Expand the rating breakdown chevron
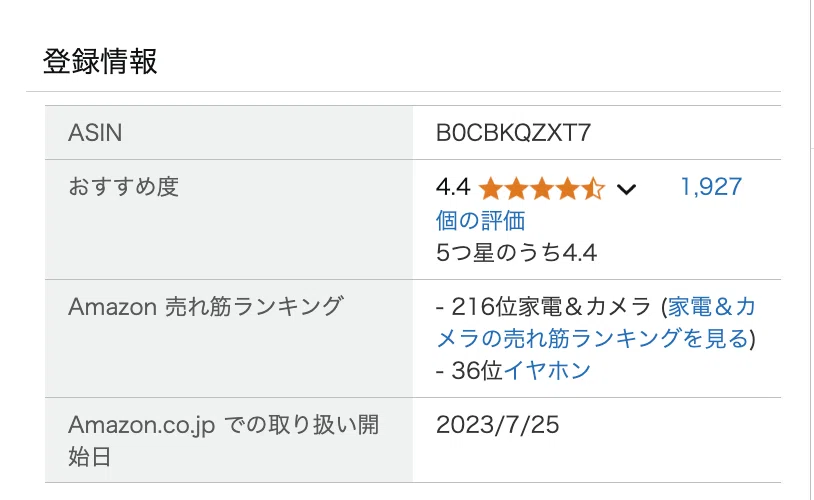 pyautogui.click(x=626, y=190)
